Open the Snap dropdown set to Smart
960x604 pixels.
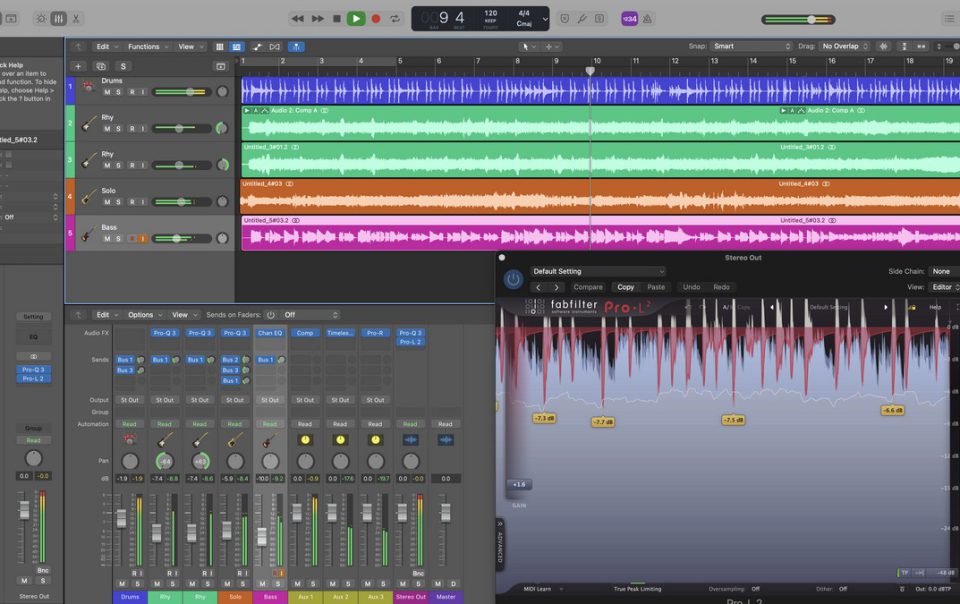[750, 46]
